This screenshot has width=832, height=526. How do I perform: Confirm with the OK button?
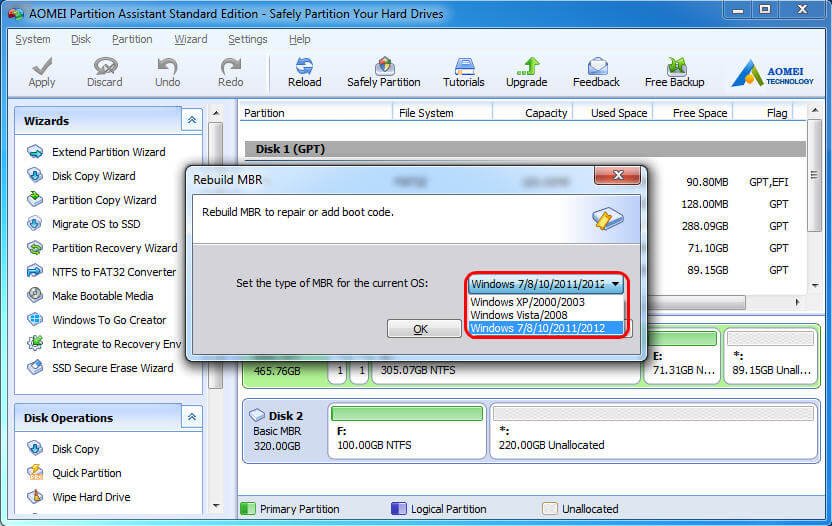424,329
